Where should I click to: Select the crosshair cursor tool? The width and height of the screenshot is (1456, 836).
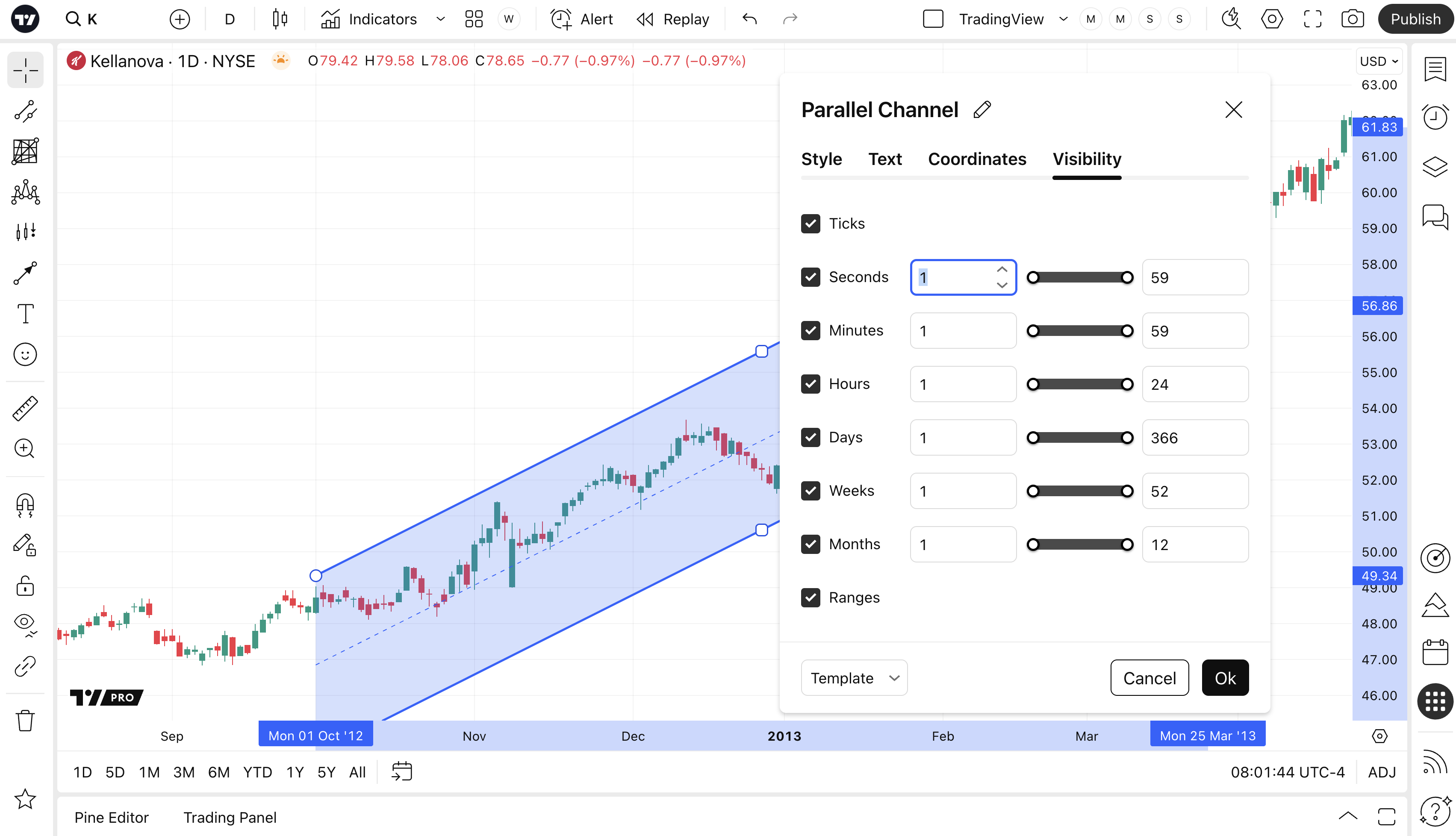(x=25, y=70)
